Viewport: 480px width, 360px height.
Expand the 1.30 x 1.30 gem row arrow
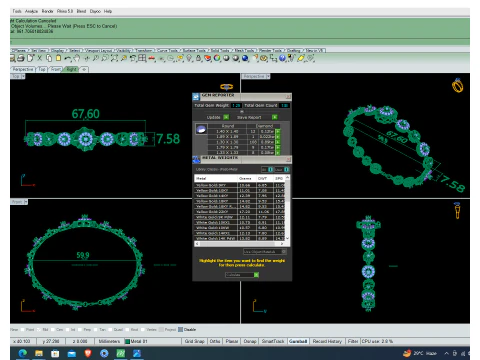click(277, 142)
